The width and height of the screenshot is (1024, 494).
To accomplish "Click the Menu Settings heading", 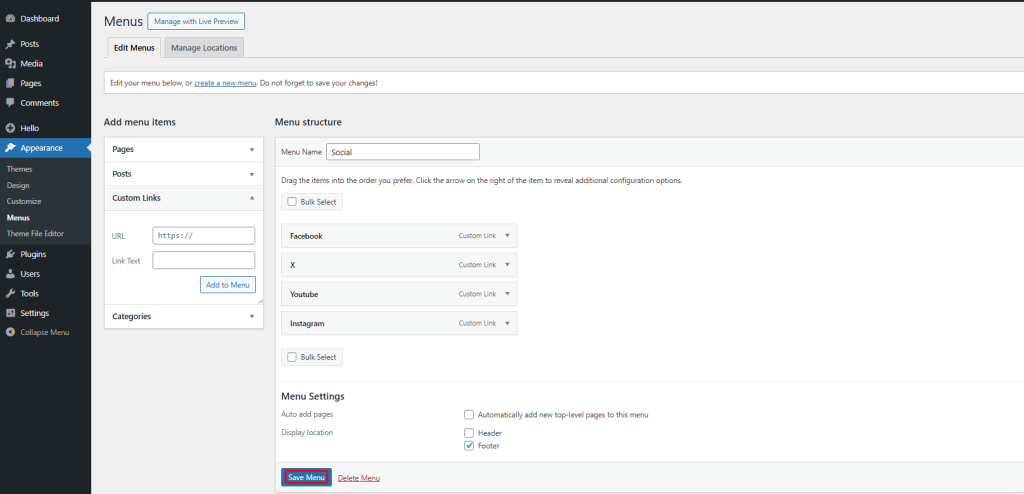I will click(x=313, y=396).
